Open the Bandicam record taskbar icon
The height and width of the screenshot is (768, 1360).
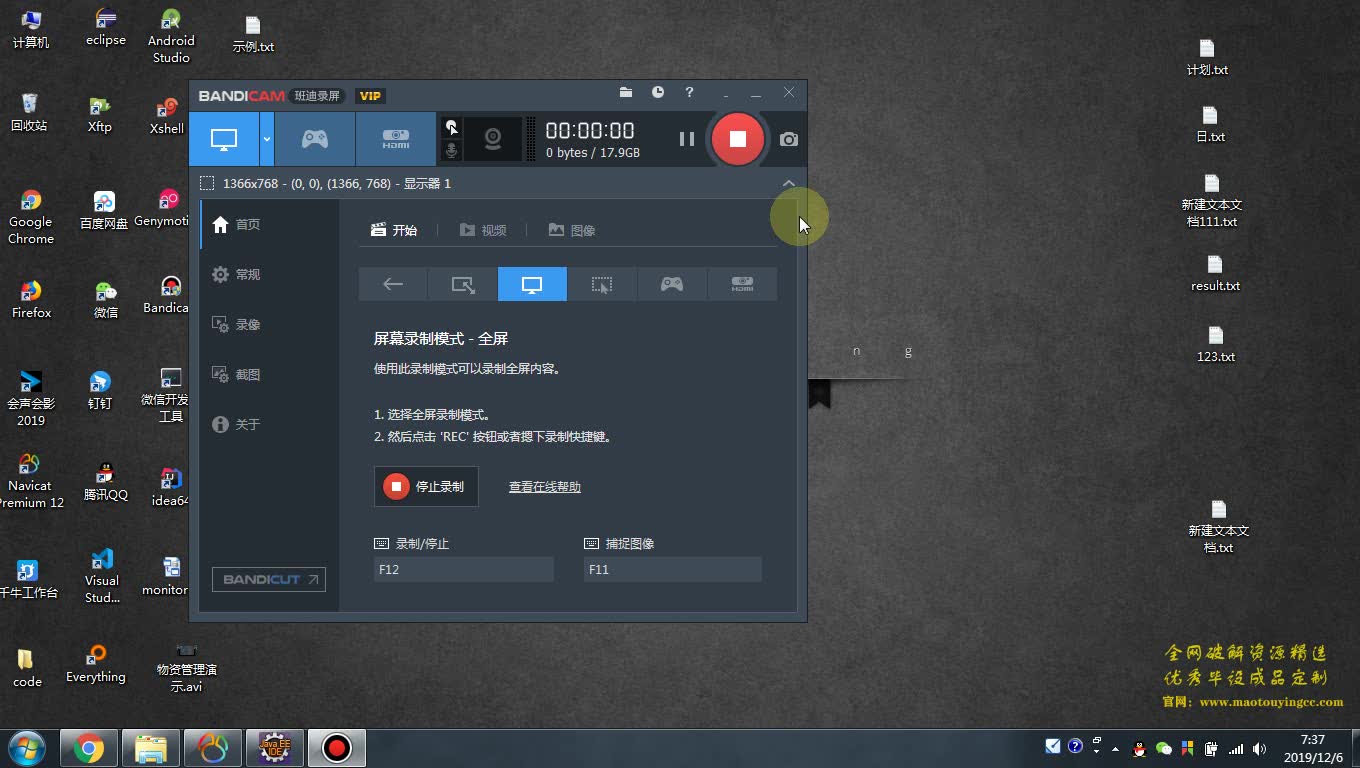tap(337, 748)
